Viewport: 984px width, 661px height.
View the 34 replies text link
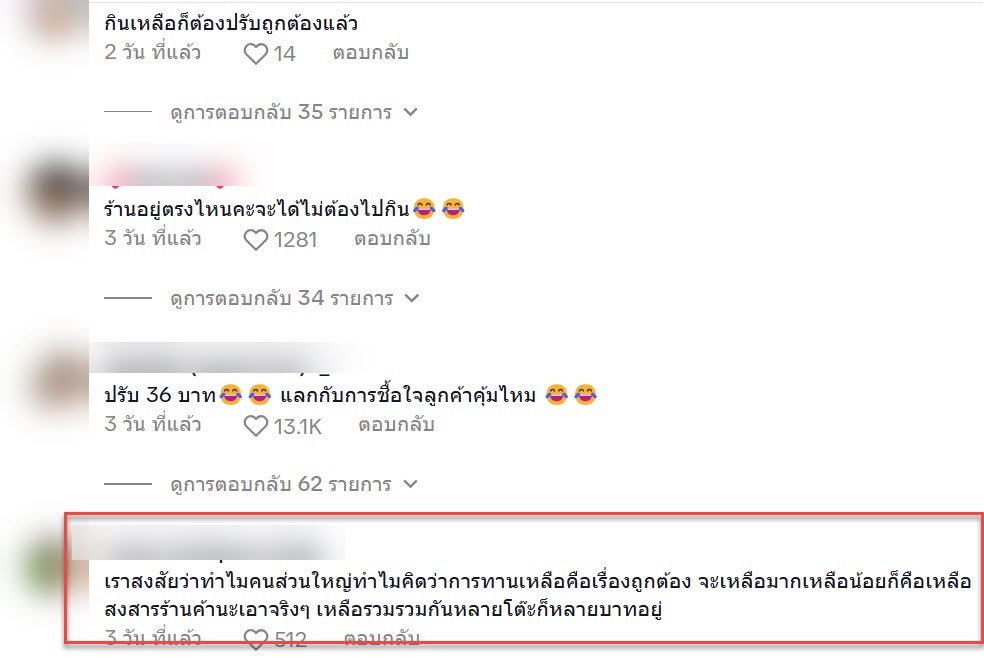click(x=282, y=298)
